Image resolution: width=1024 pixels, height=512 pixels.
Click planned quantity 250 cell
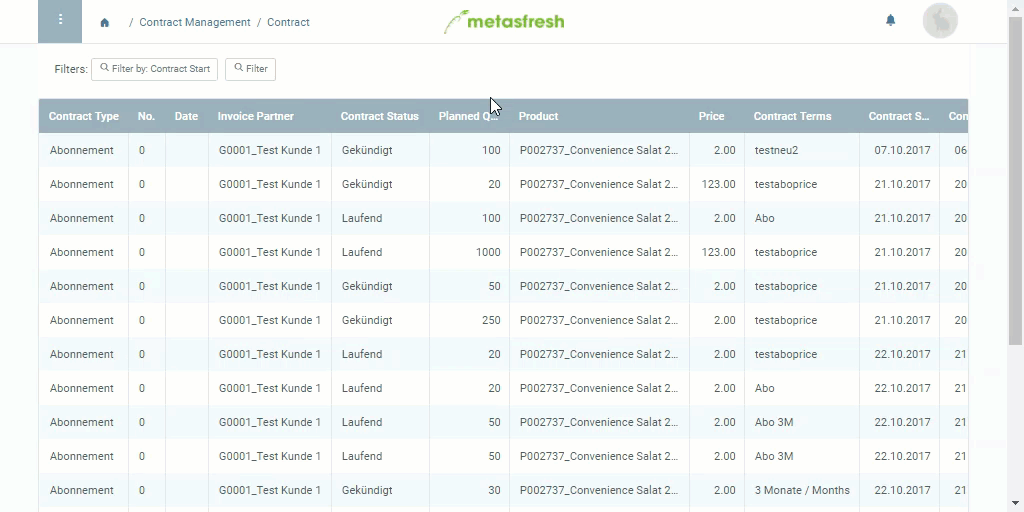[x=469, y=320]
